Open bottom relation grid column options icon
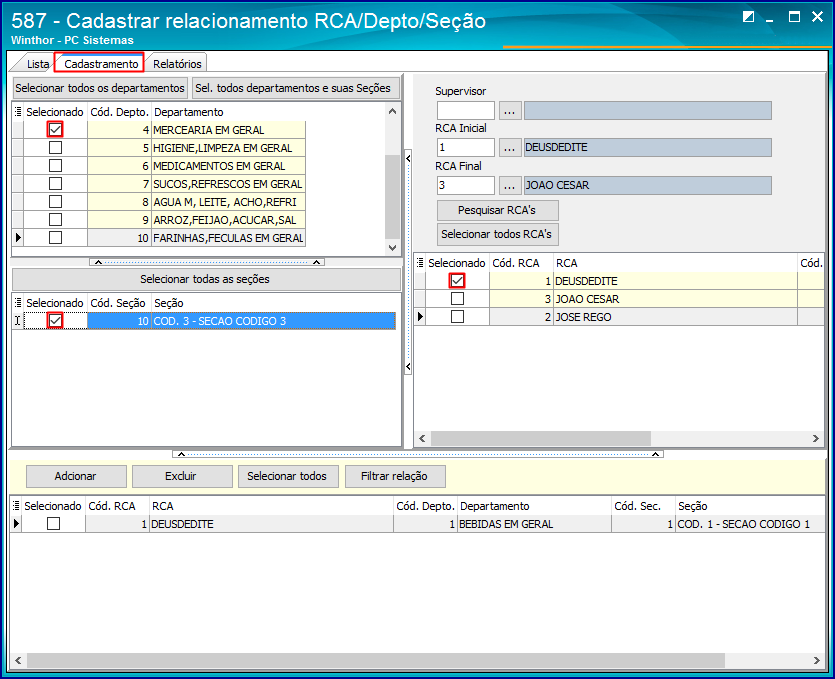The height and width of the screenshot is (679, 835). [x=16, y=505]
